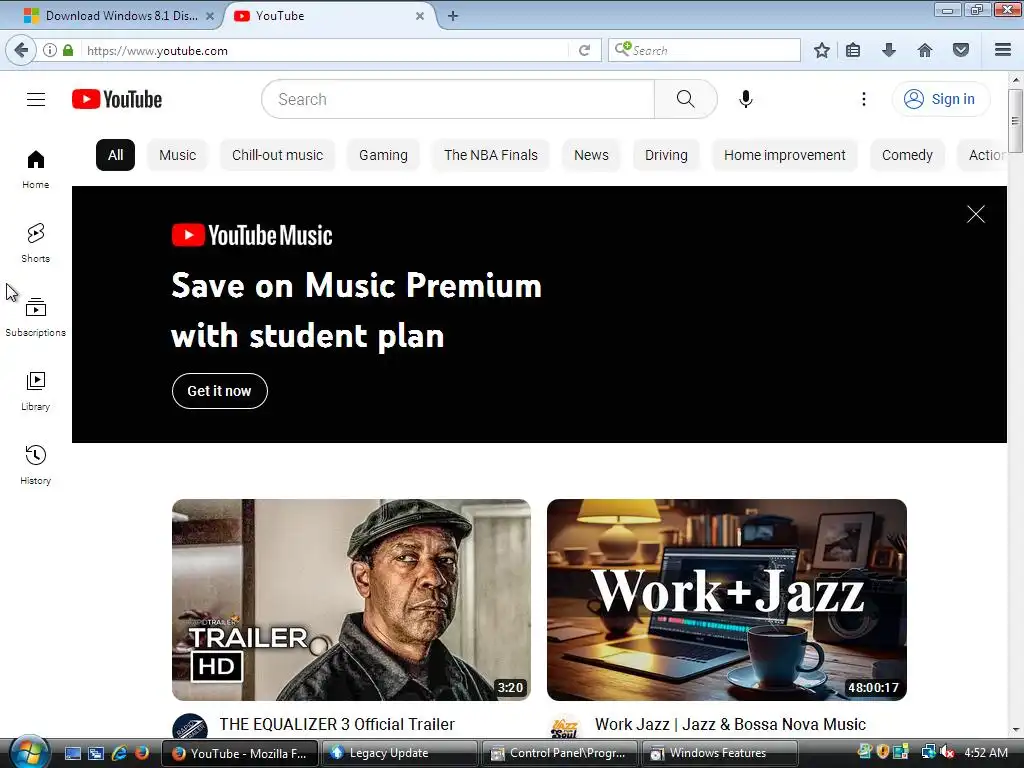
Task: Open Work Jazz Bossa Nova title
Action: (730, 724)
